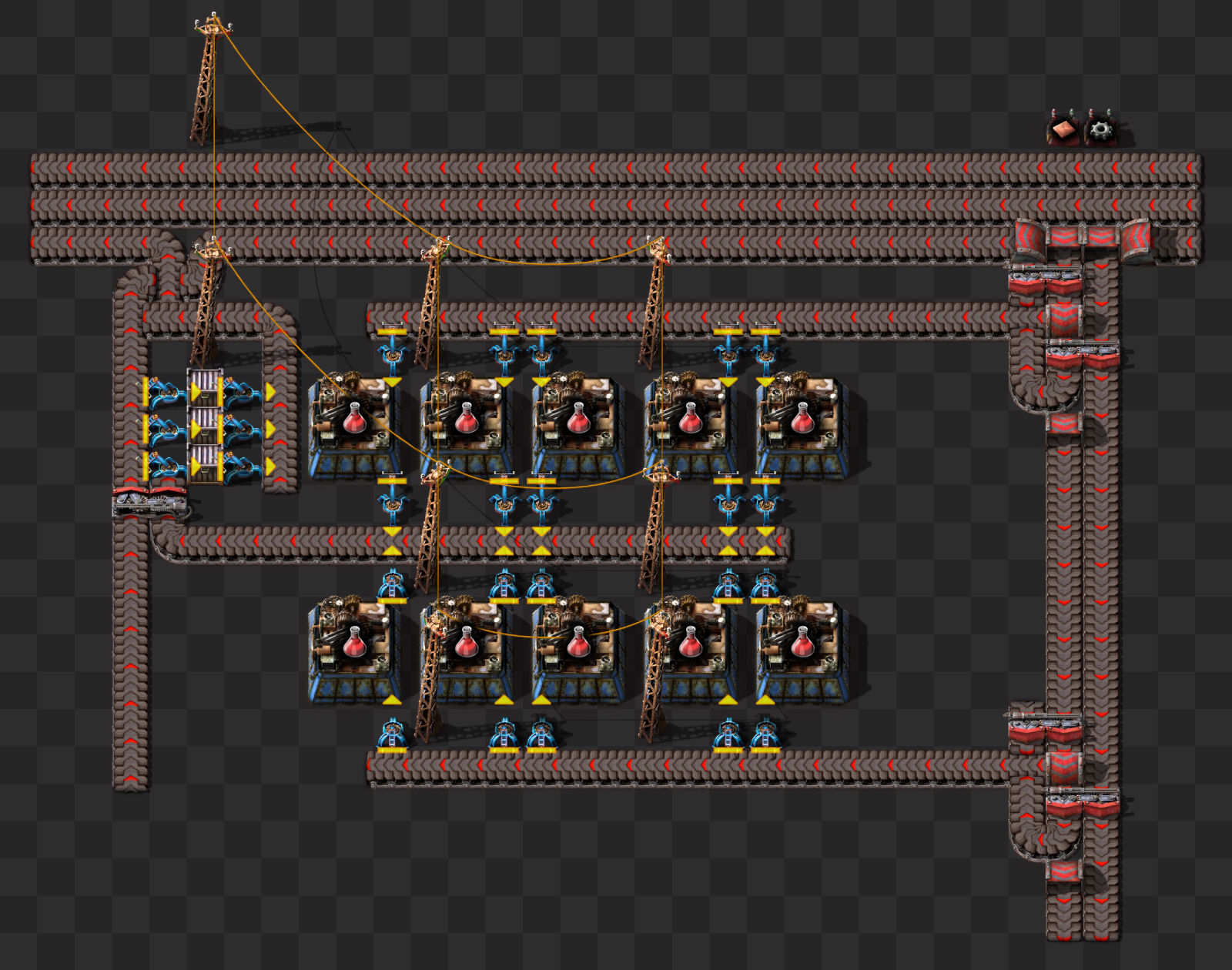Select the top-right red science assembler
Screen dimensions: 1232x970
(803, 424)
